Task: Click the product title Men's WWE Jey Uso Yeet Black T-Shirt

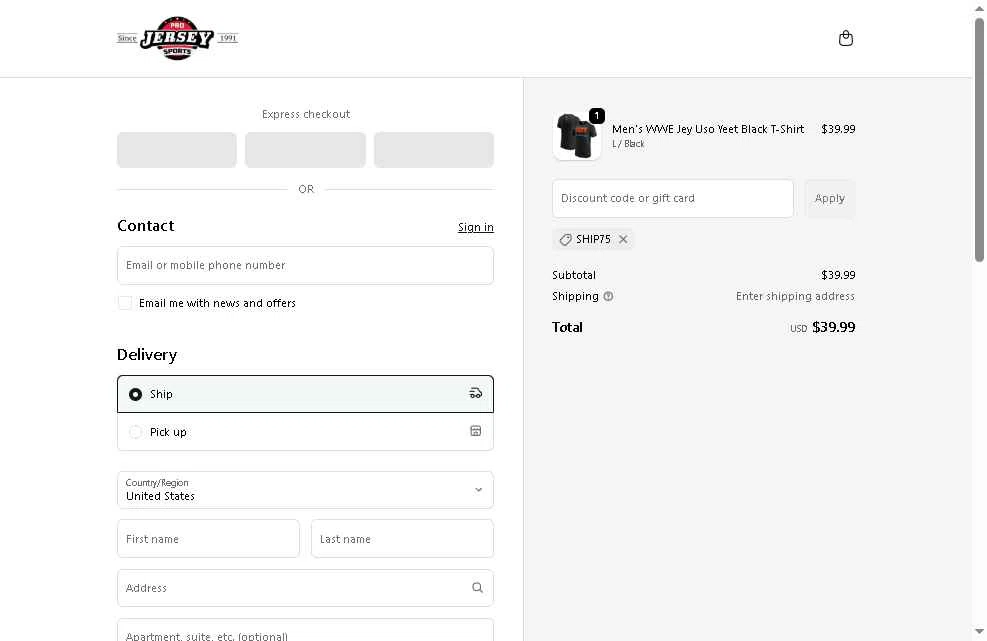Action: pos(708,129)
